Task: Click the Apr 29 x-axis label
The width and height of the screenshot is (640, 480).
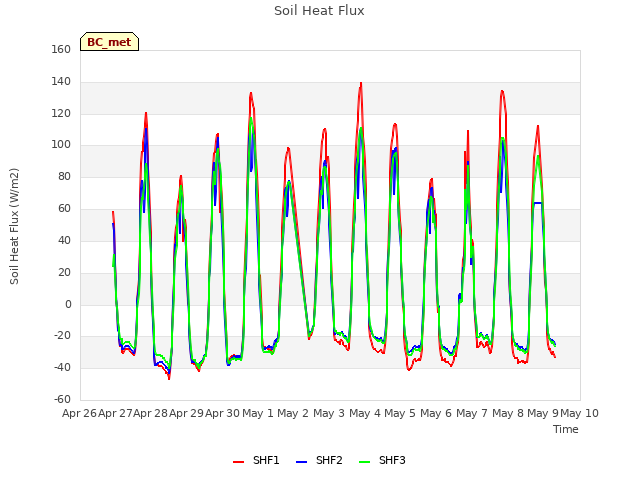Action: (x=186, y=413)
